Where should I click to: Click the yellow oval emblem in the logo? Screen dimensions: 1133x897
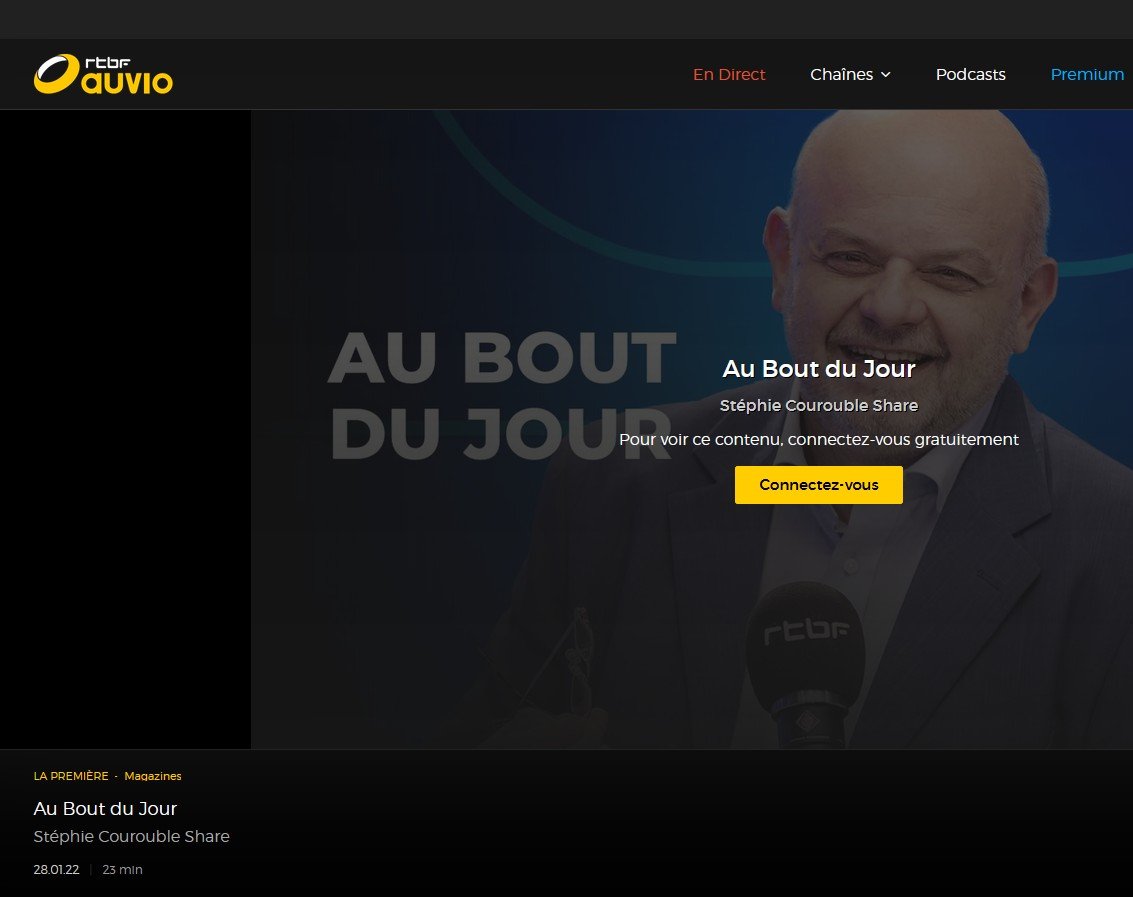coord(56,74)
